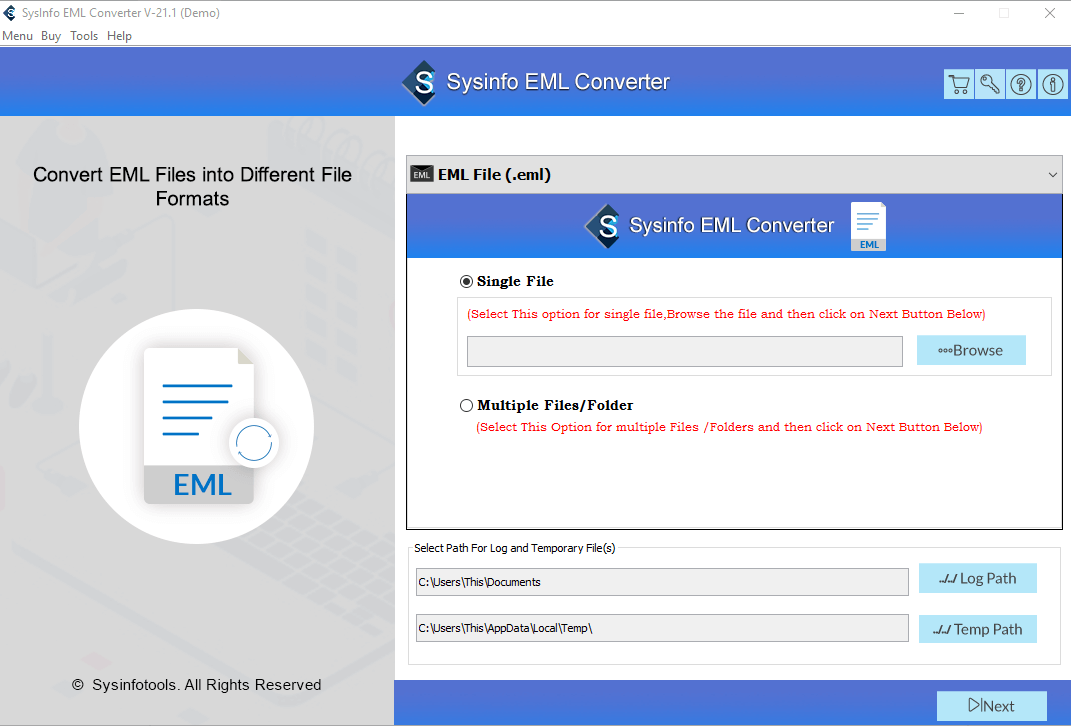Open the Tools menu
The width and height of the screenshot is (1071, 726).
tap(84, 35)
